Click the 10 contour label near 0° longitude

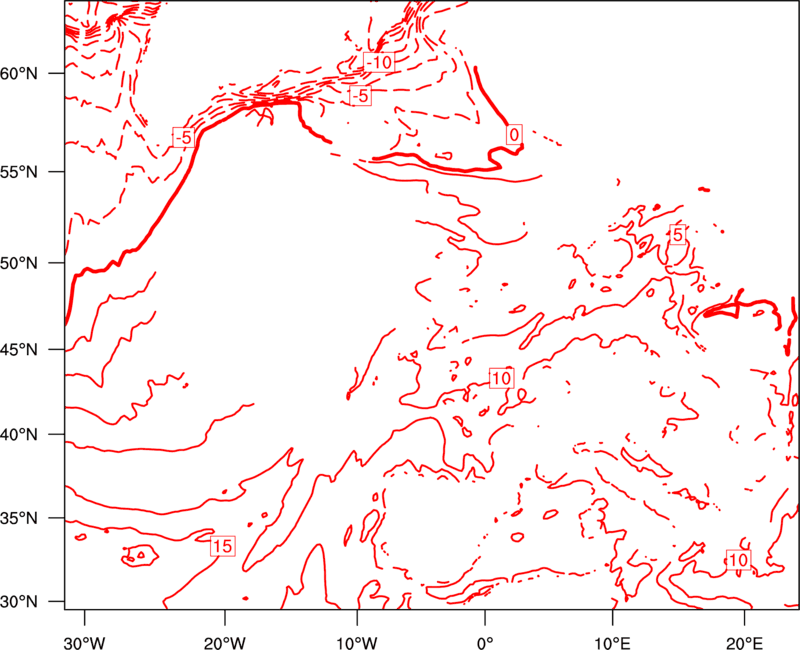coord(502,378)
